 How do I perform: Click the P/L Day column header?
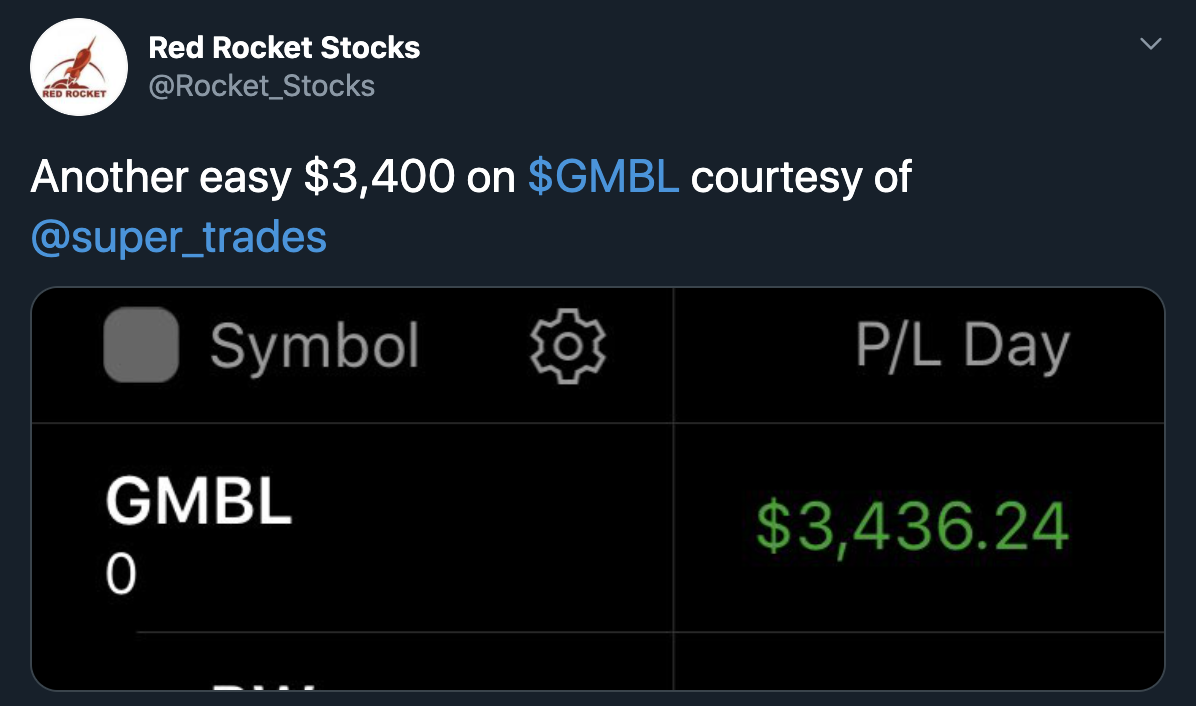(962, 346)
